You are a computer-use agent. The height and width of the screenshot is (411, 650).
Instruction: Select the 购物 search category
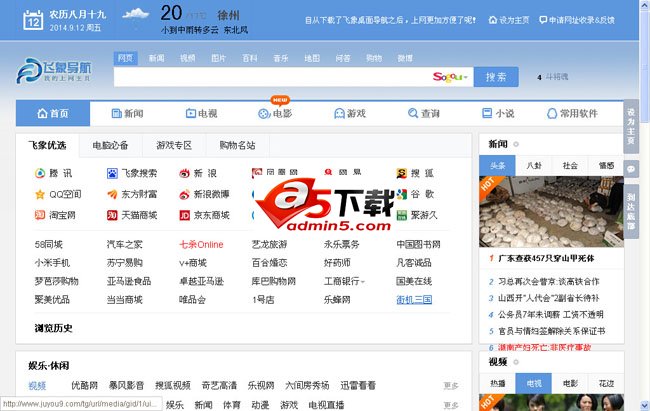click(x=374, y=58)
